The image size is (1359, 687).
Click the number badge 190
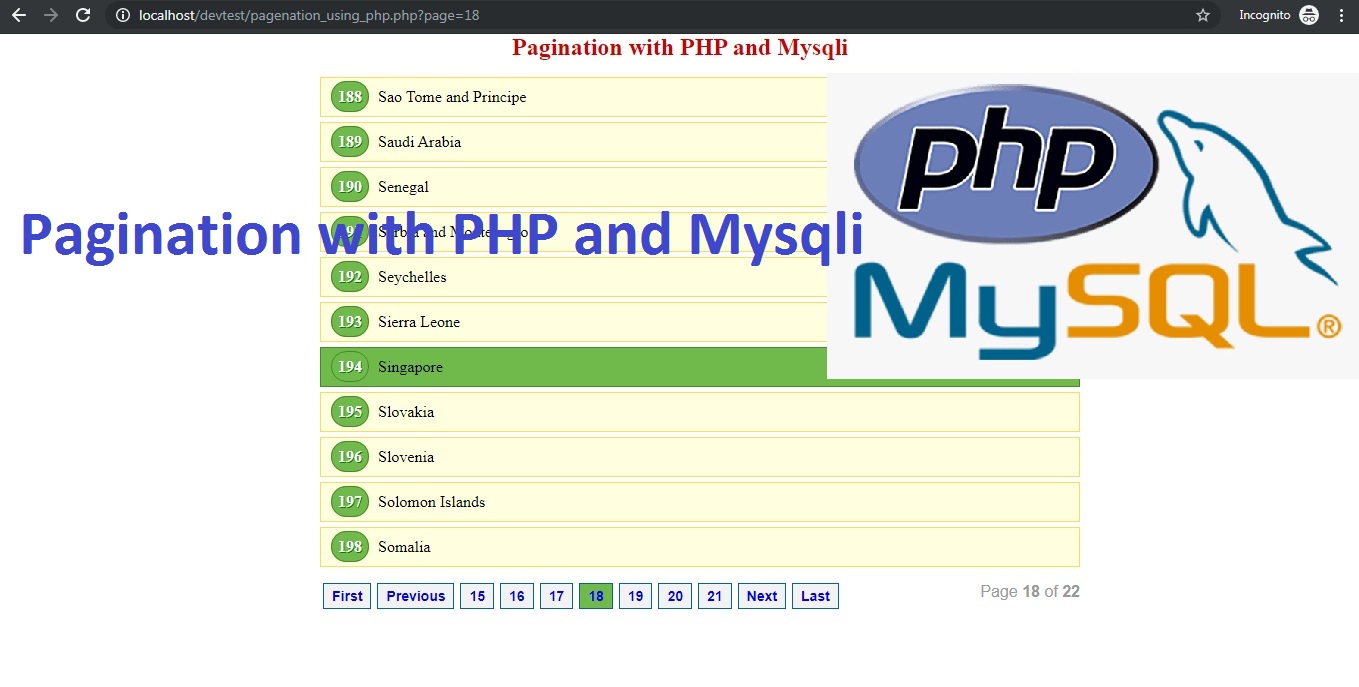click(350, 187)
